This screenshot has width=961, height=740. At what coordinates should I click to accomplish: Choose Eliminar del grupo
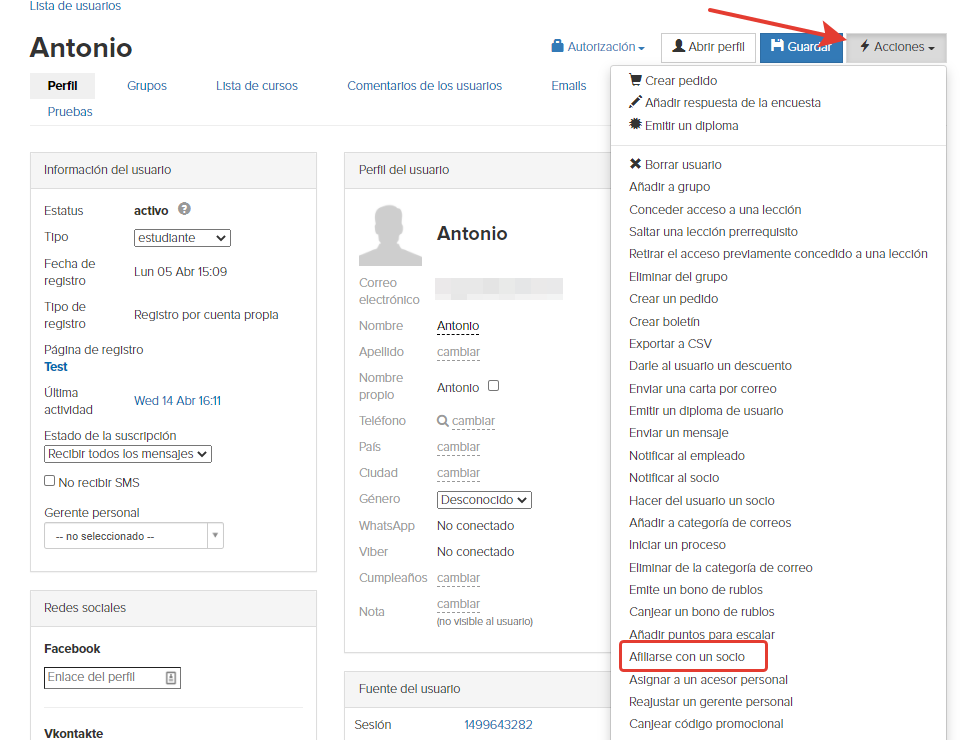tap(678, 276)
